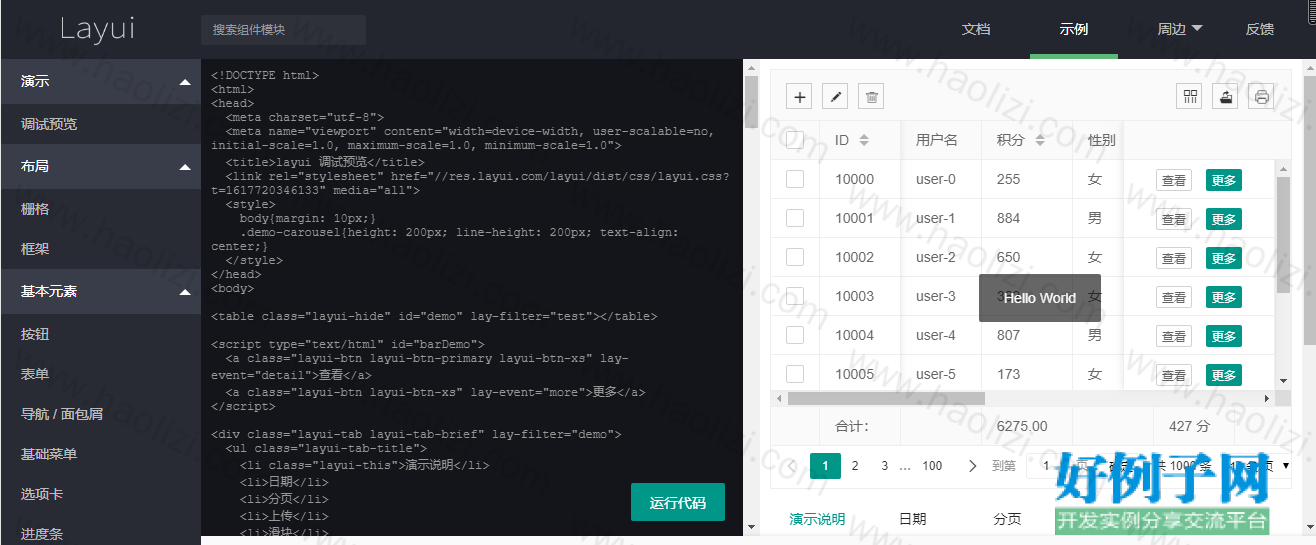1316x545 pixels.
Task: Click 查看 button for user-2 row
Action: pos(1174,258)
